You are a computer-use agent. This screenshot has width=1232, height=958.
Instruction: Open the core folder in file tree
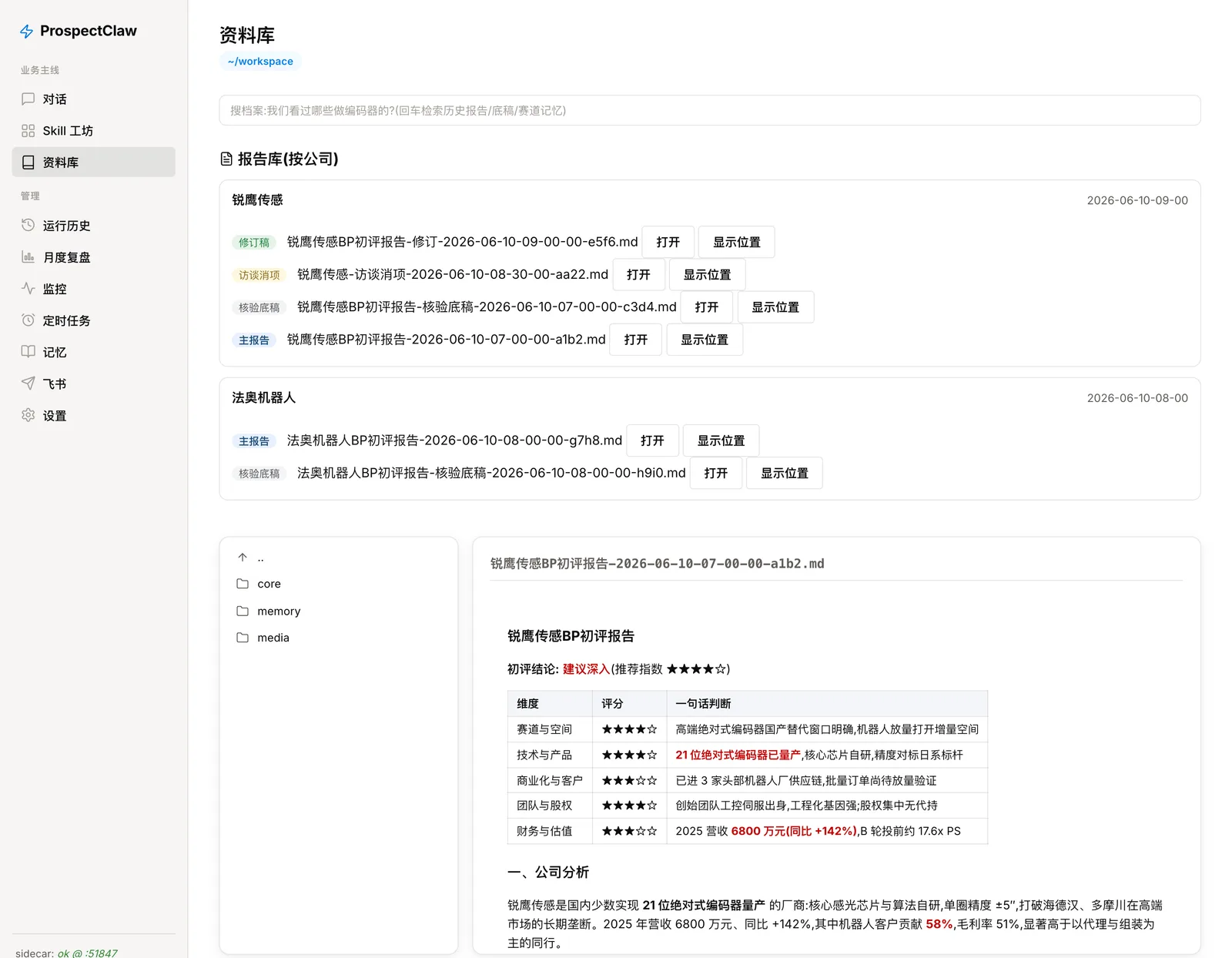[x=339, y=584]
